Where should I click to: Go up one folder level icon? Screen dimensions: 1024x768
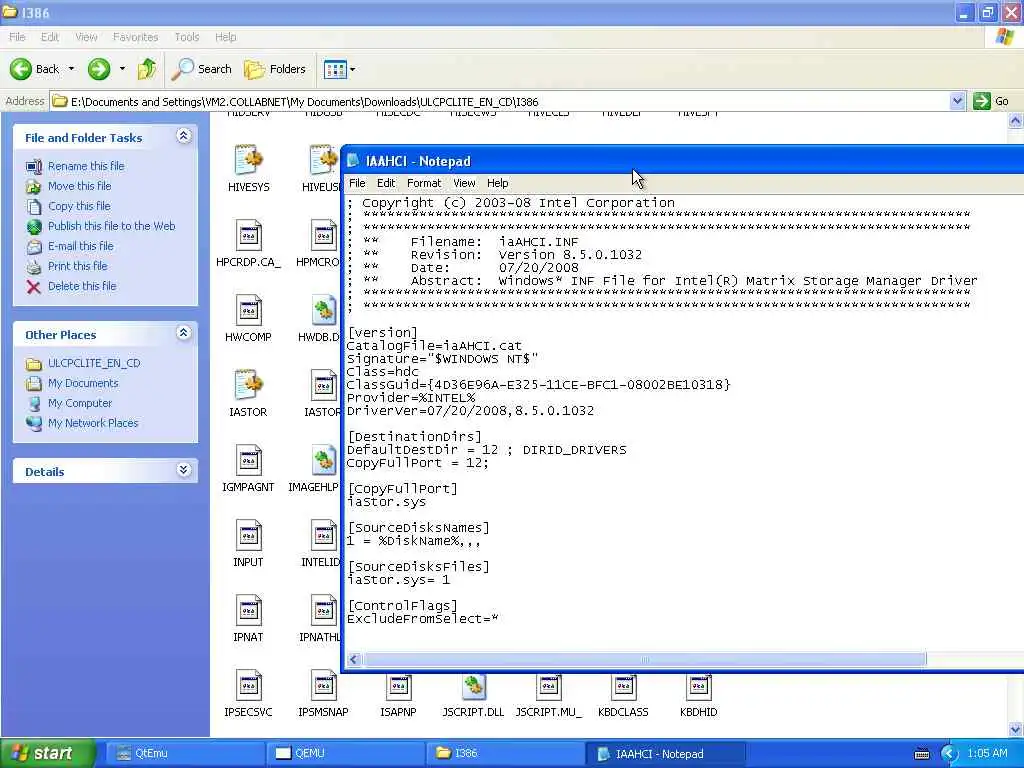[x=147, y=69]
